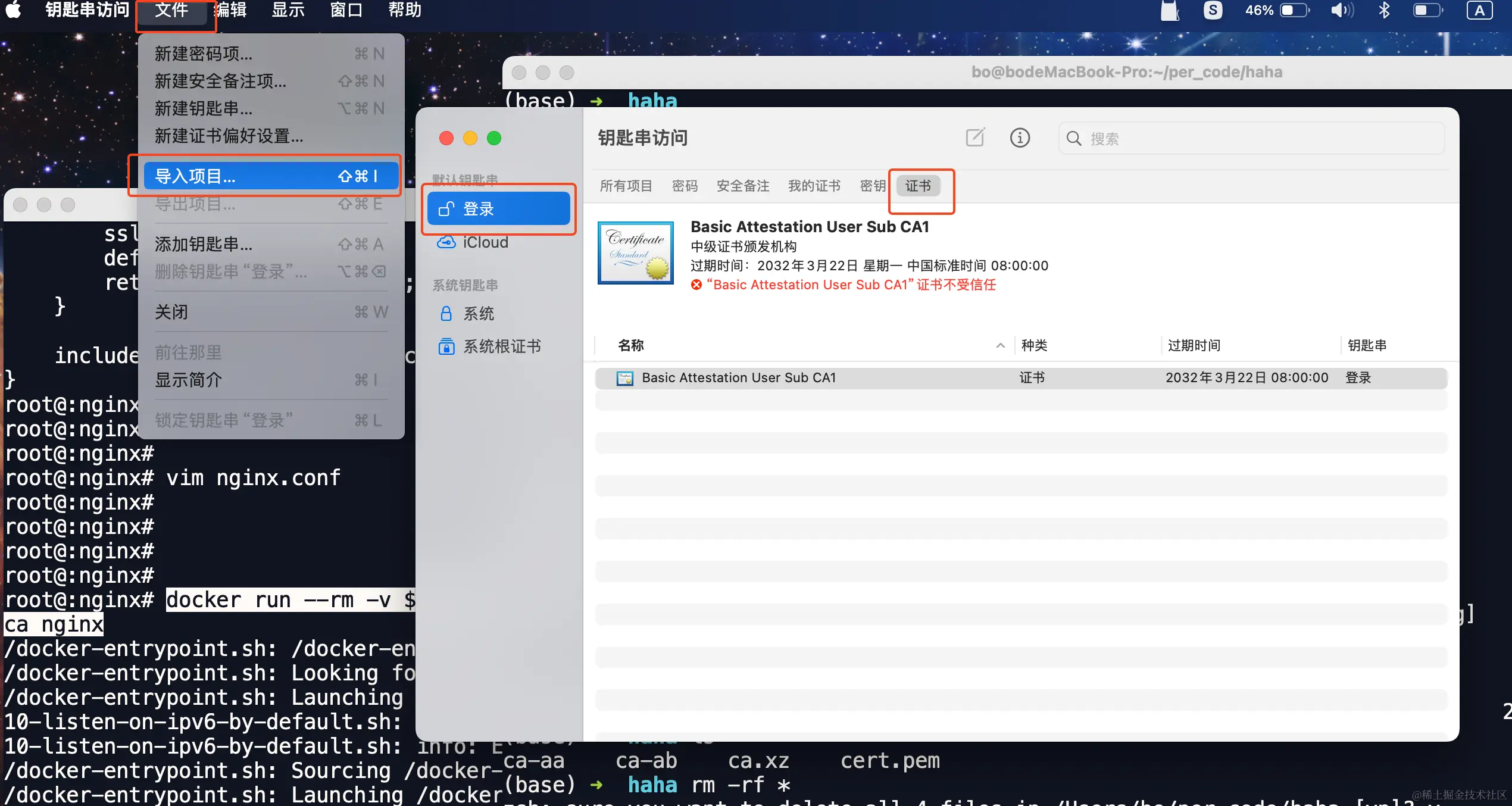
Task: Toggle the 名称 column sort arrow
Action: pyautogui.click(x=1000, y=345)
